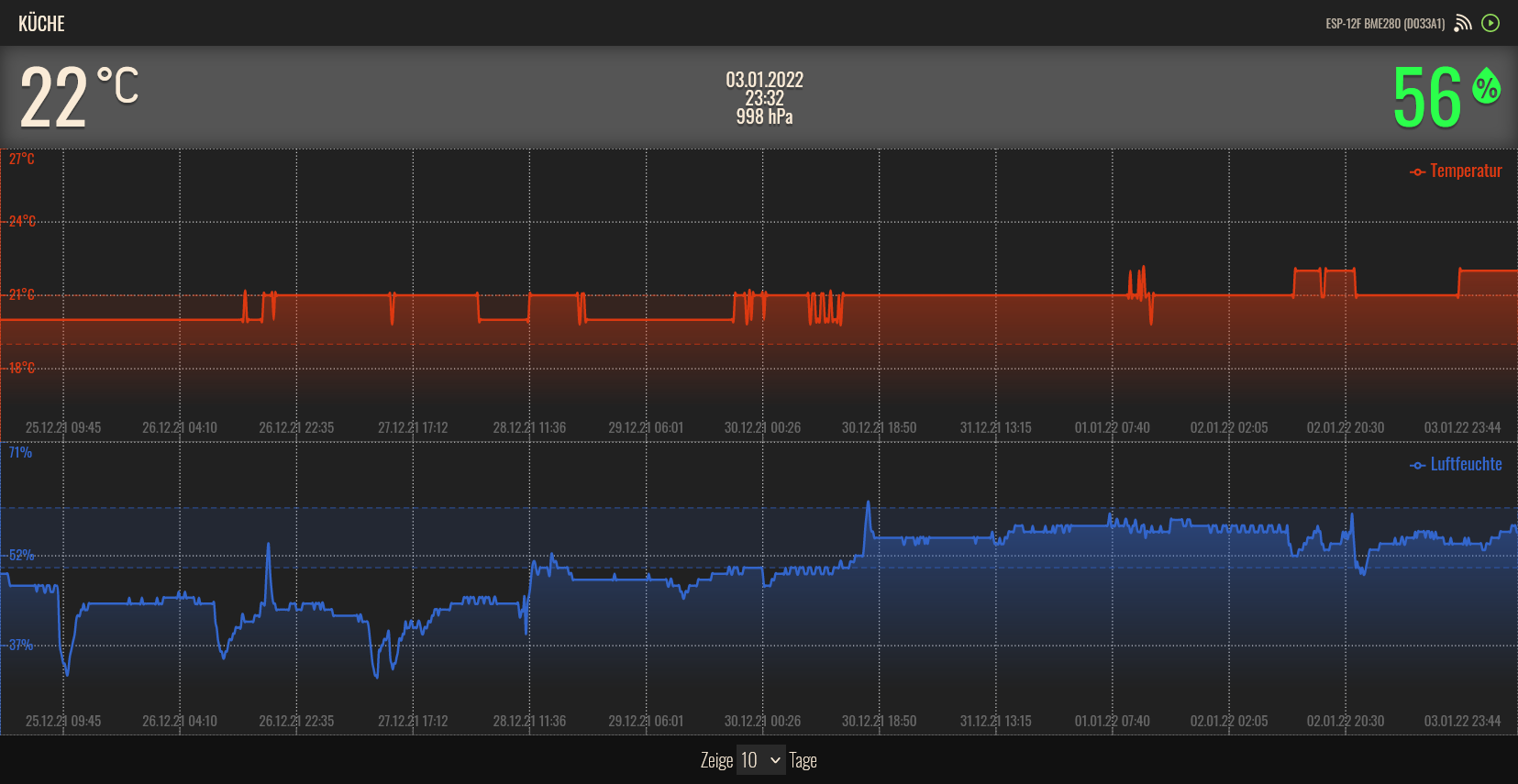Viewport: 1518px width, 784px height.
Task: Click the Wi-Fi signal icon
Action: pyautogui.click(x=1463, y=23)
